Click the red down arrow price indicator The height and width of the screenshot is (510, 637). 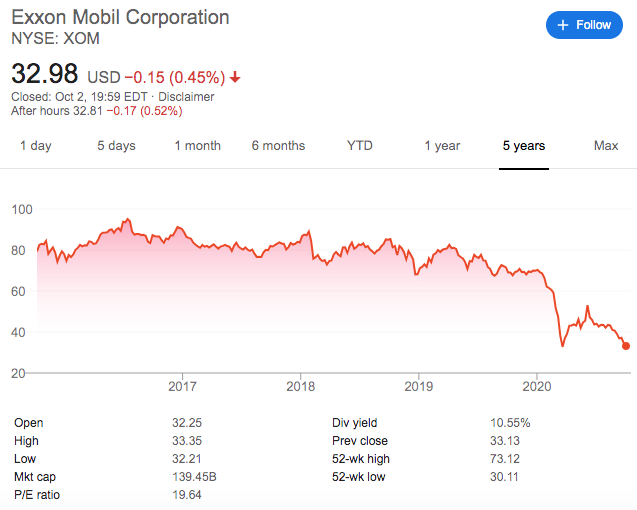click(x=235, y=77)
